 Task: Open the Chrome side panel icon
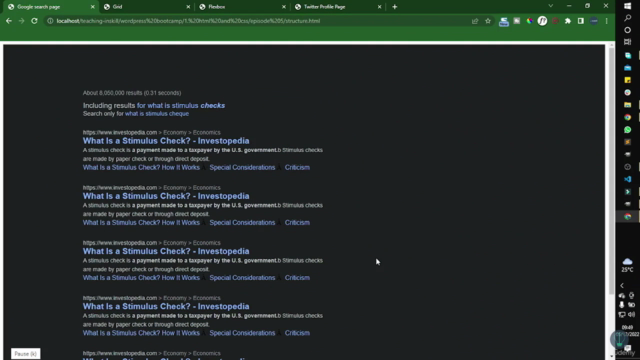click(580, 21)
